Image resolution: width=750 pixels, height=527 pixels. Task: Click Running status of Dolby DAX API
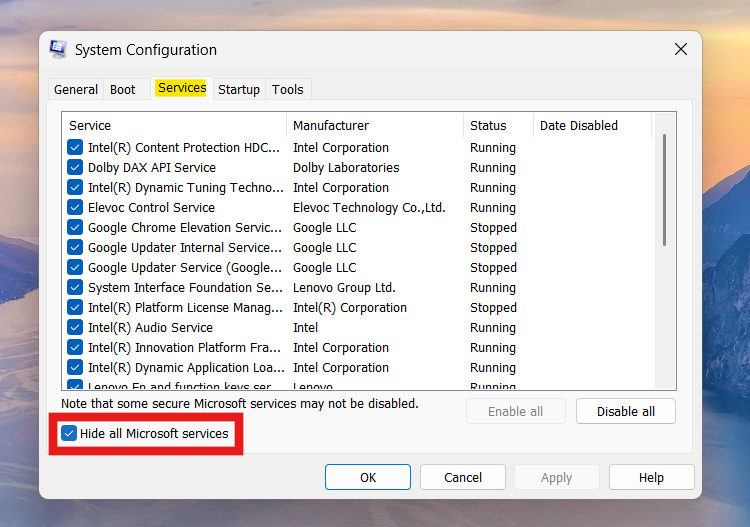click(x=493, y=167)
